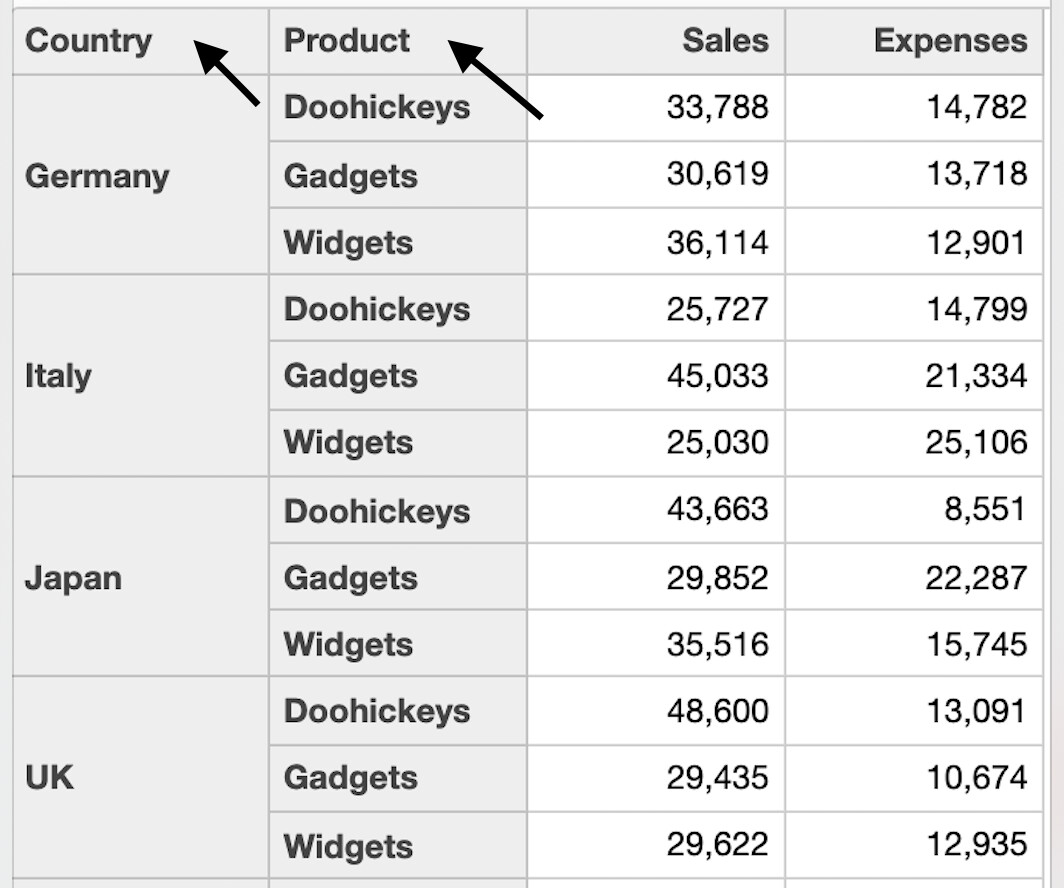
Task: Click Gadgets under Italy
Action: click(x=398, y=376)
